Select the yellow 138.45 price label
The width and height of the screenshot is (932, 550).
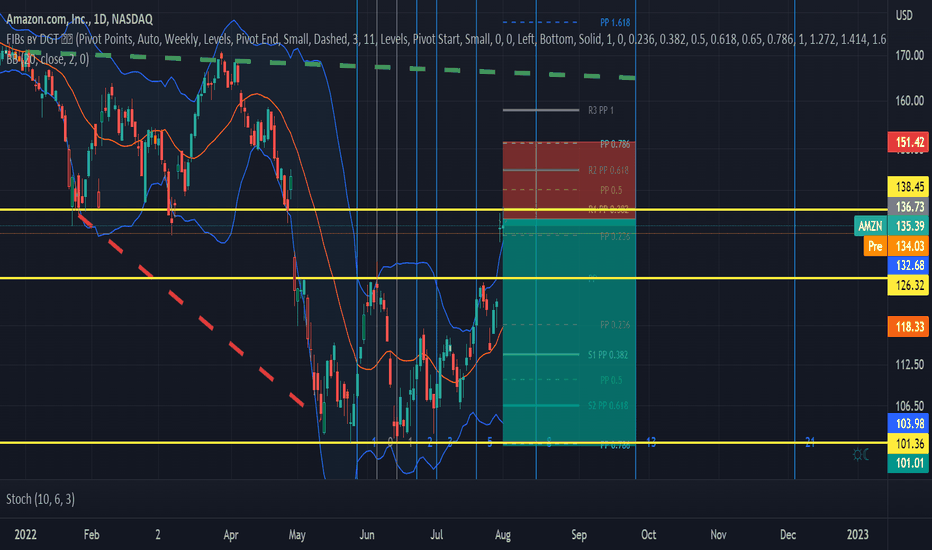(908, 187)
